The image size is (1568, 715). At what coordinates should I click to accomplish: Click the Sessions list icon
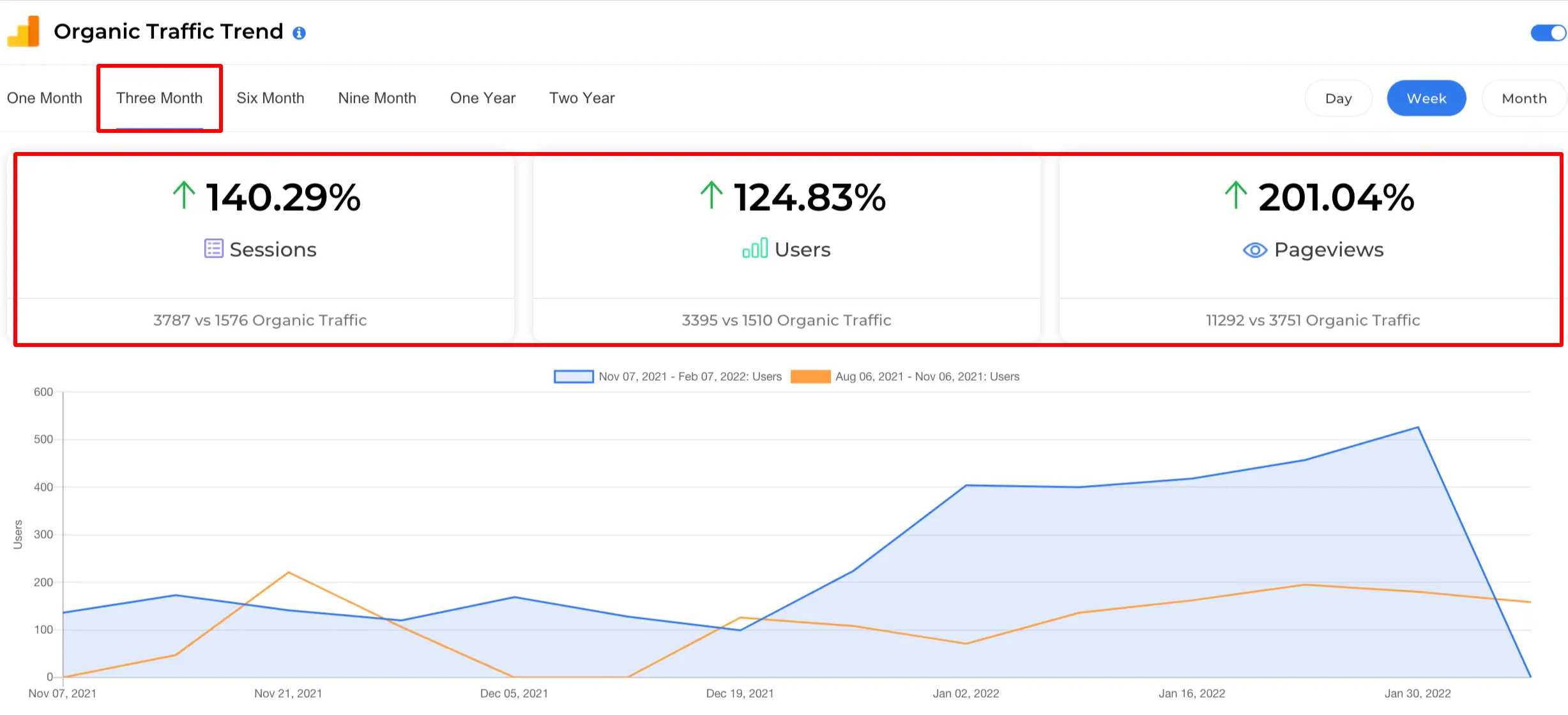pos(213,249)
